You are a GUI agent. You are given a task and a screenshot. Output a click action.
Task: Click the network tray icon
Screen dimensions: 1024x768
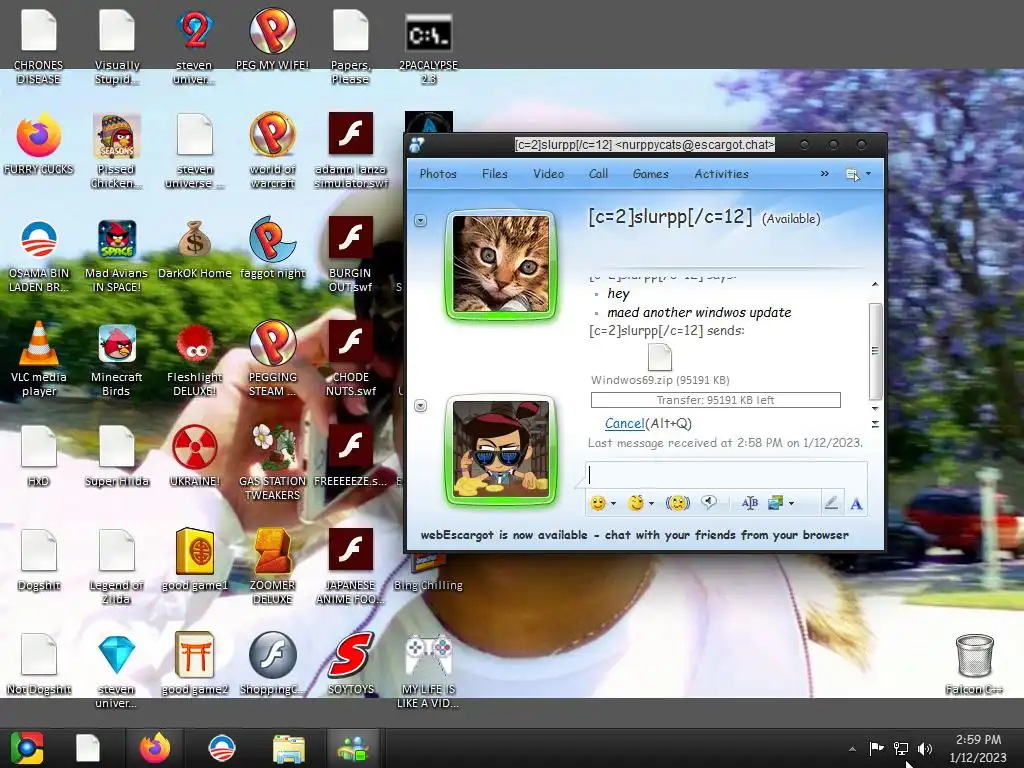coord(901,748)
